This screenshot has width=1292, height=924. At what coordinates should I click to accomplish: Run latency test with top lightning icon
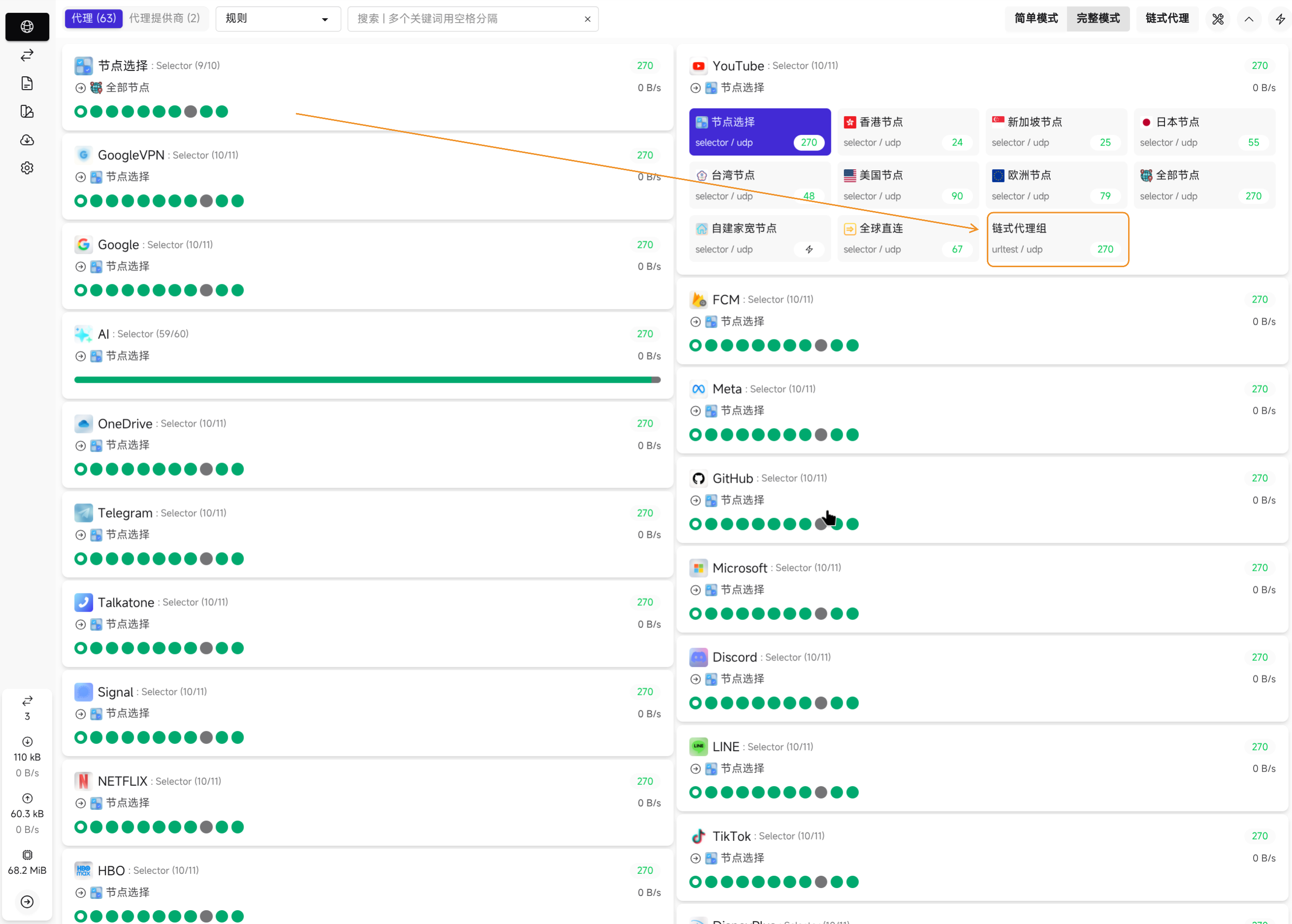tap(1280, 19)
